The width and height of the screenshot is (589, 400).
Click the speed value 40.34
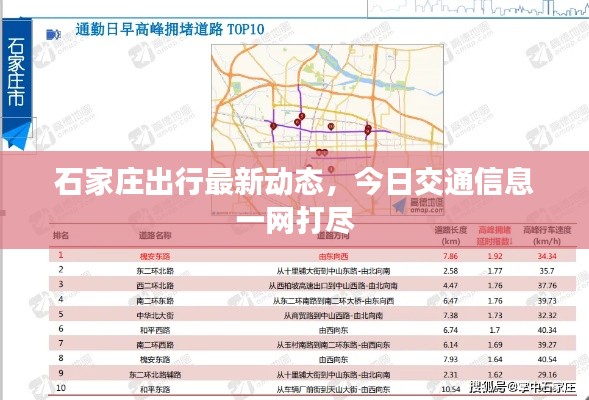pos(547,330)
